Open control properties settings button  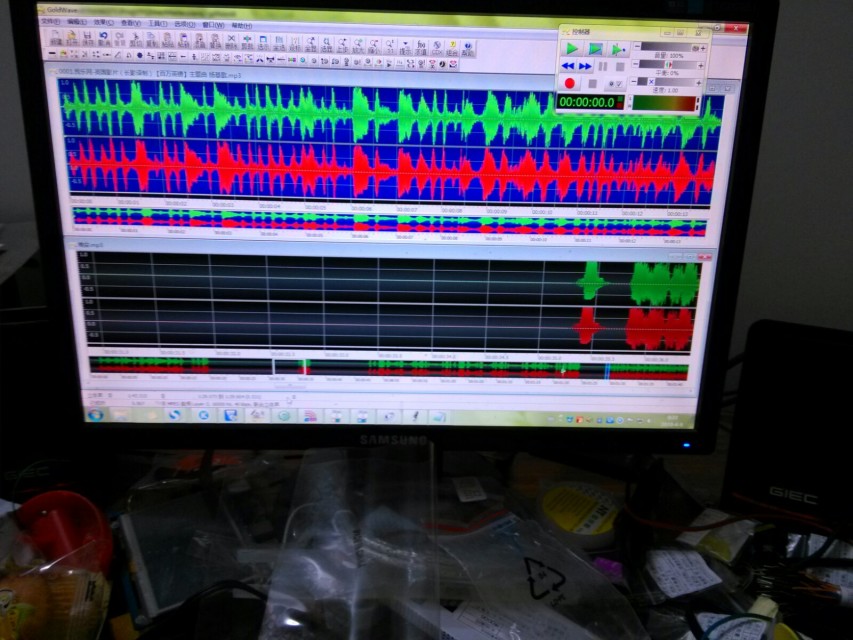pos(617,83)
